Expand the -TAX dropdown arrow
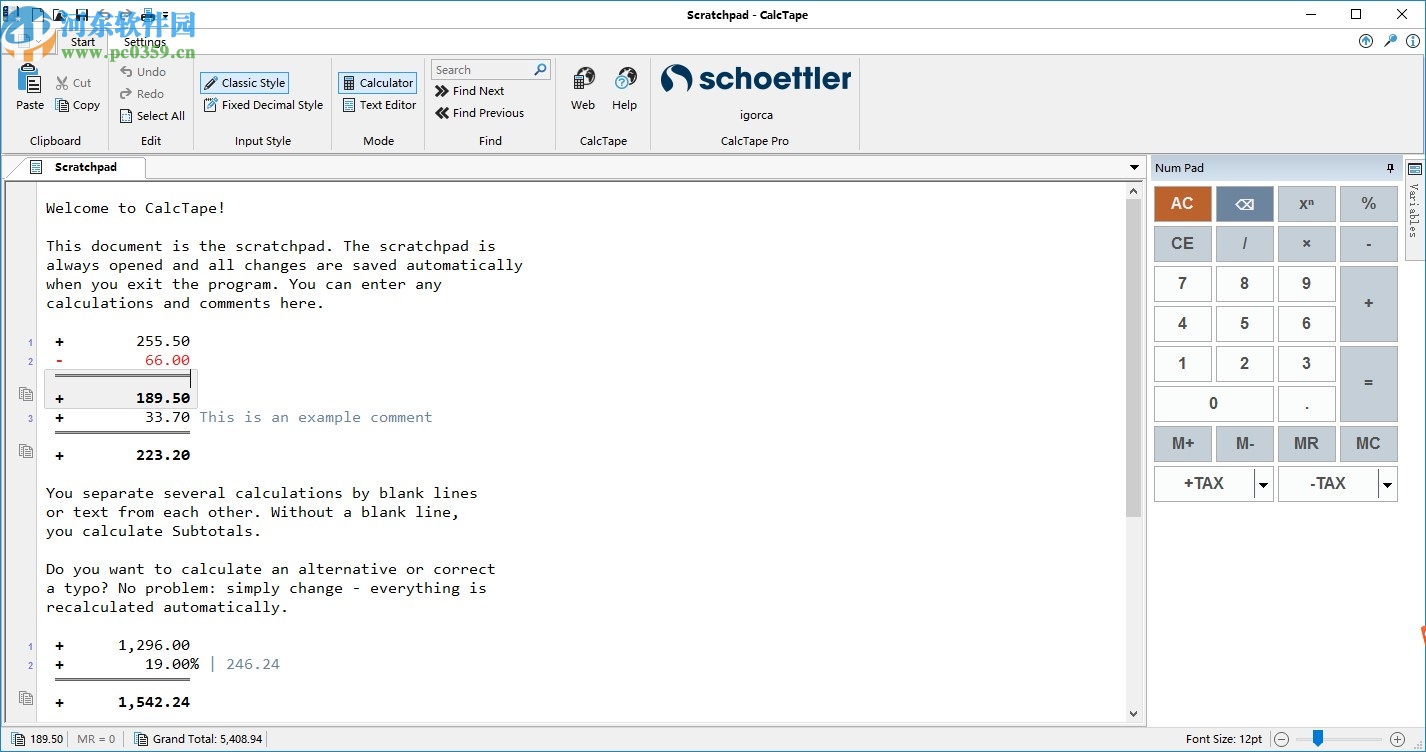Viewport: 1426px width, 752px height. click(x=1388, y=484)
